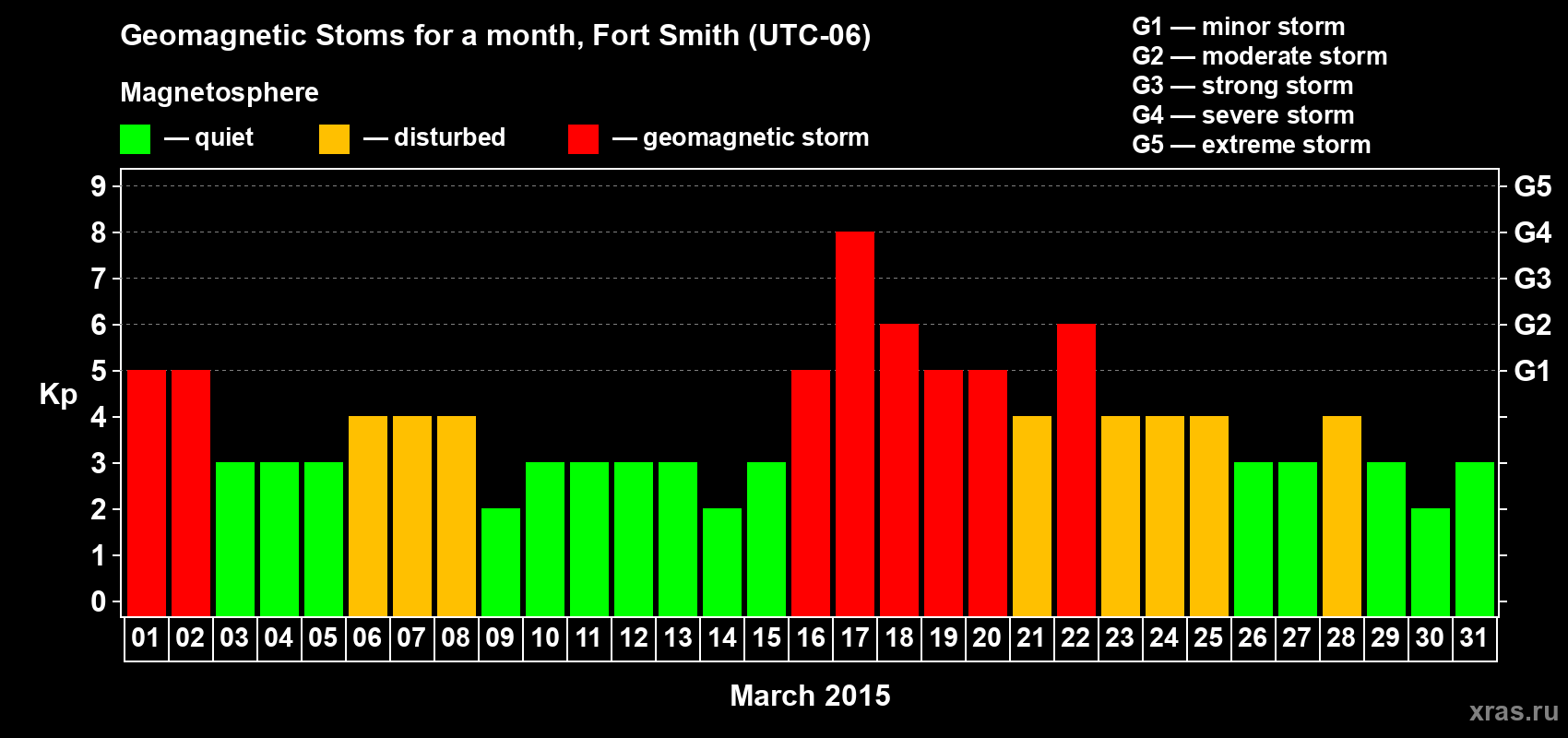Click date label 08 on the axis

[x=456, y=637]
